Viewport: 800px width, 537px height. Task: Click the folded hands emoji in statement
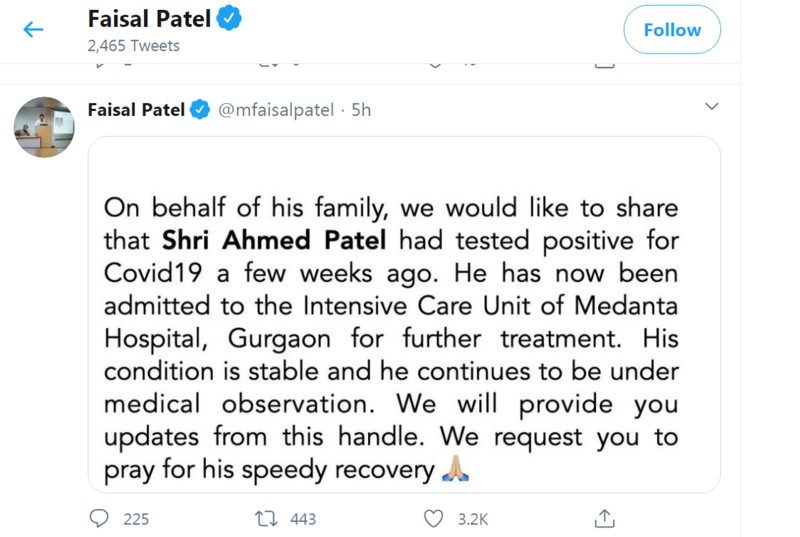455,470
